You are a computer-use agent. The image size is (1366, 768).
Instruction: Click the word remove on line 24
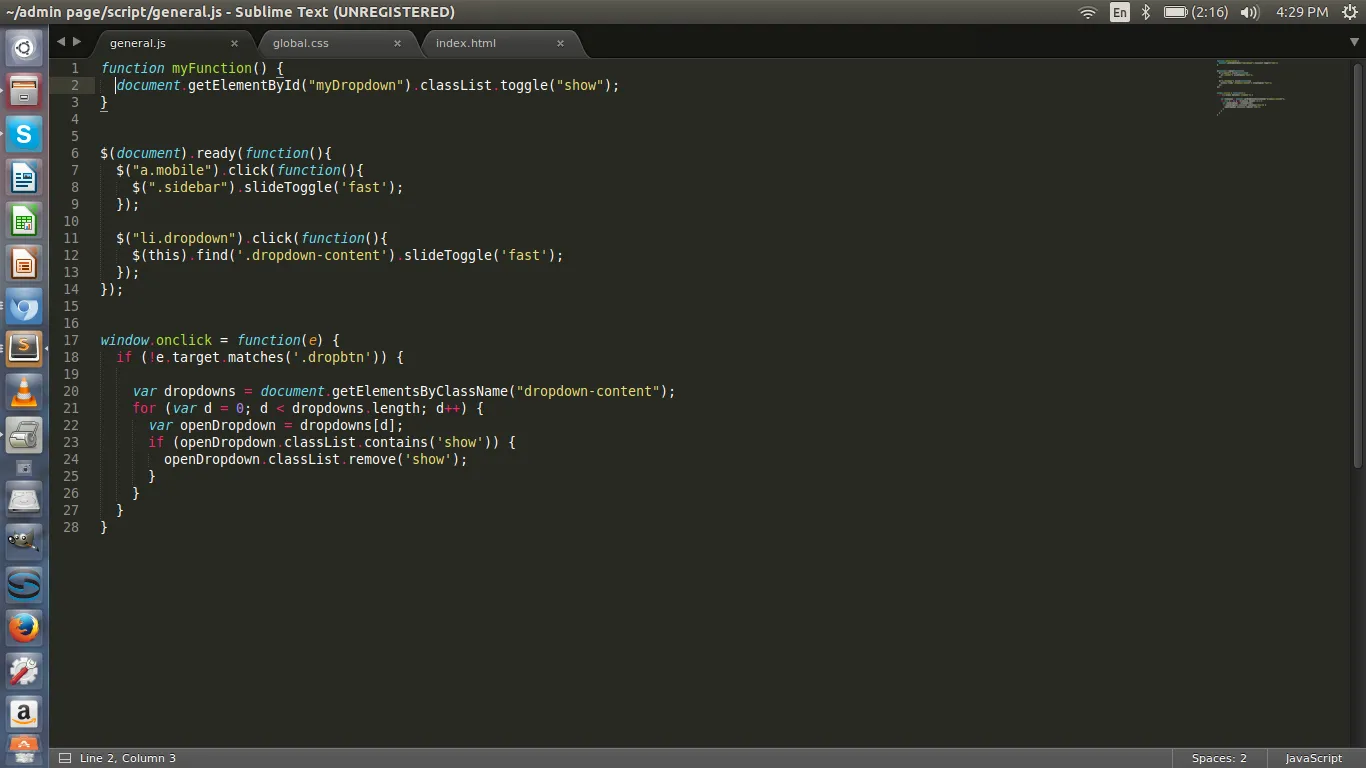click(372, 459)
